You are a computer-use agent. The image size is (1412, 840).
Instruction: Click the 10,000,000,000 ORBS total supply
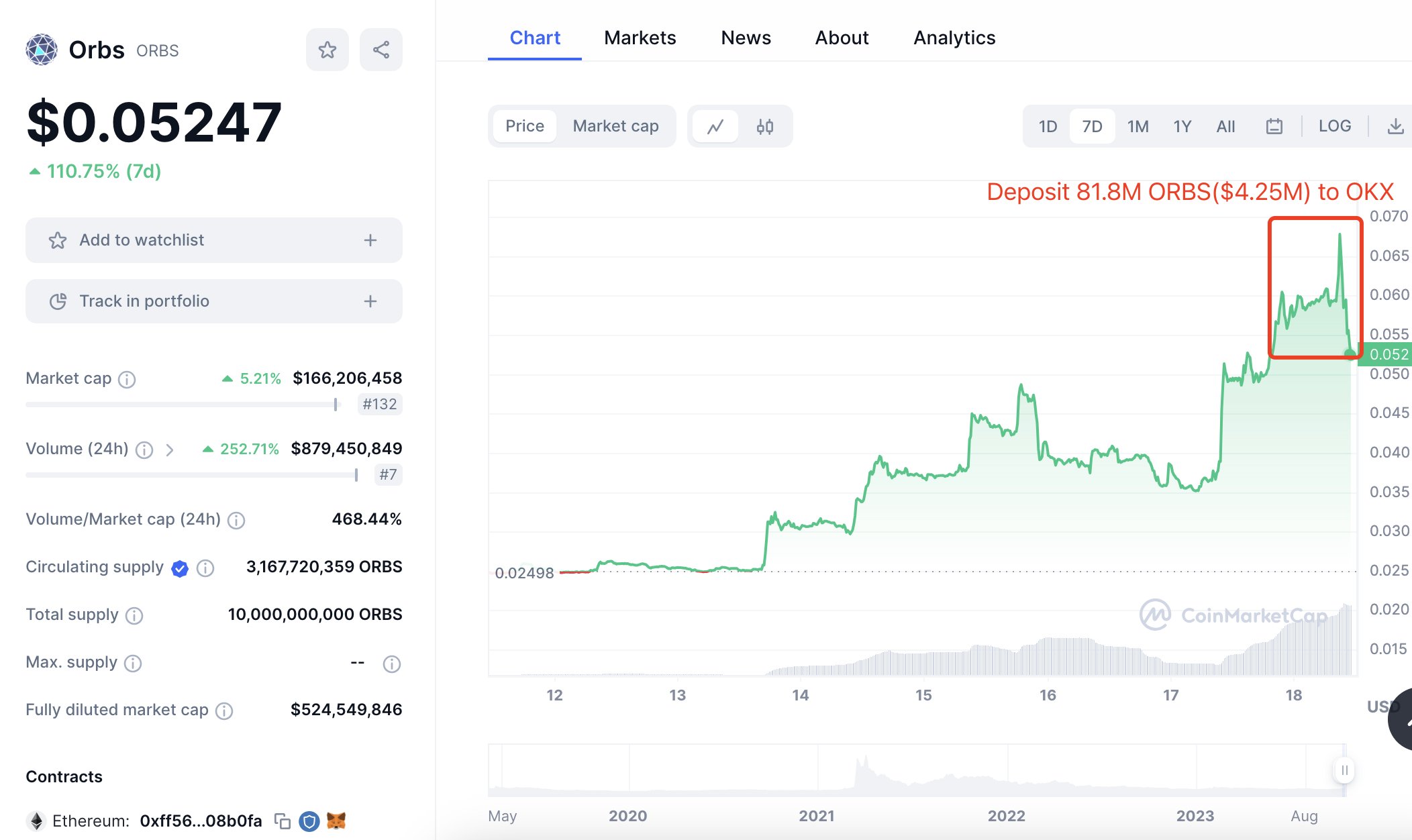(315, 615)
